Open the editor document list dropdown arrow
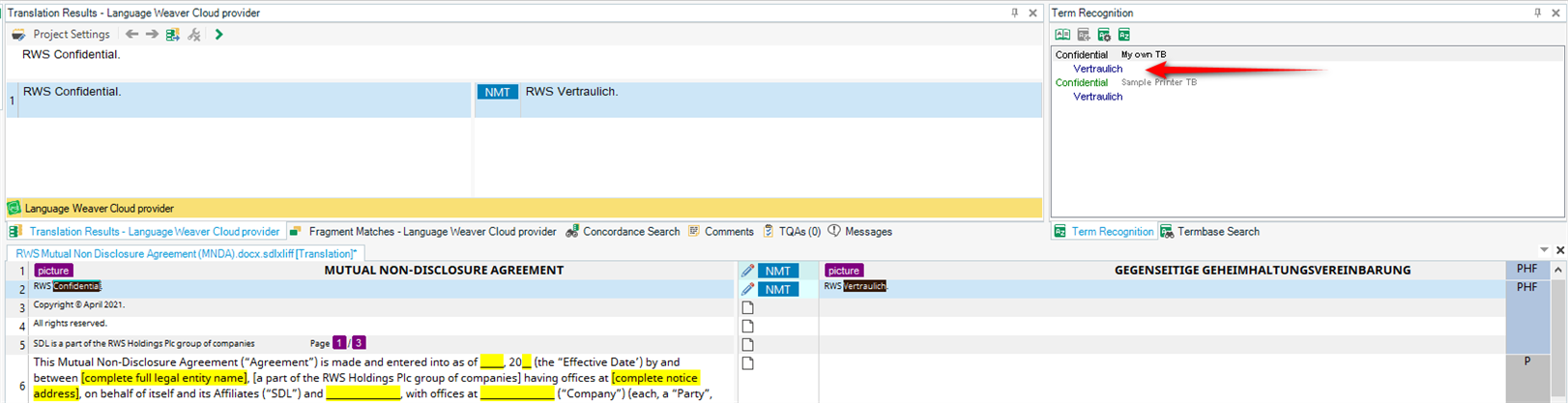Screen dimensions: 1568x403 [1544, 250]
